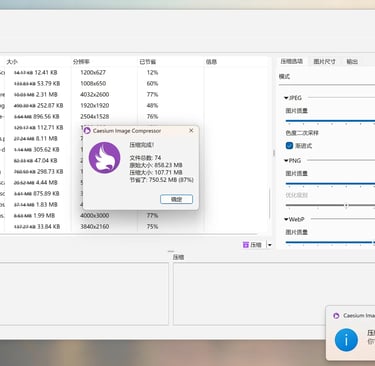Click the 4032x2600 resolution cell

tap(95, 95)
